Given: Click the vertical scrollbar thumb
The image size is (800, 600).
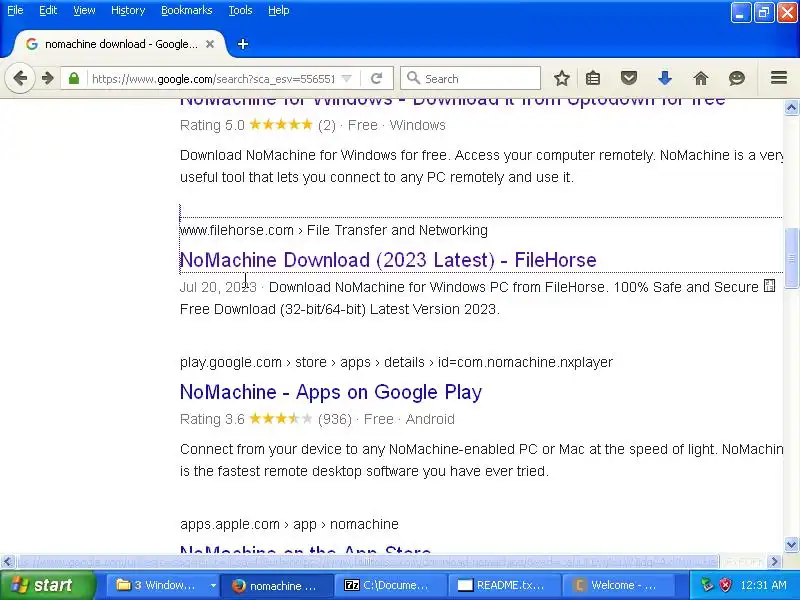Looking at the screenshot, I should (x=791, y=258).
